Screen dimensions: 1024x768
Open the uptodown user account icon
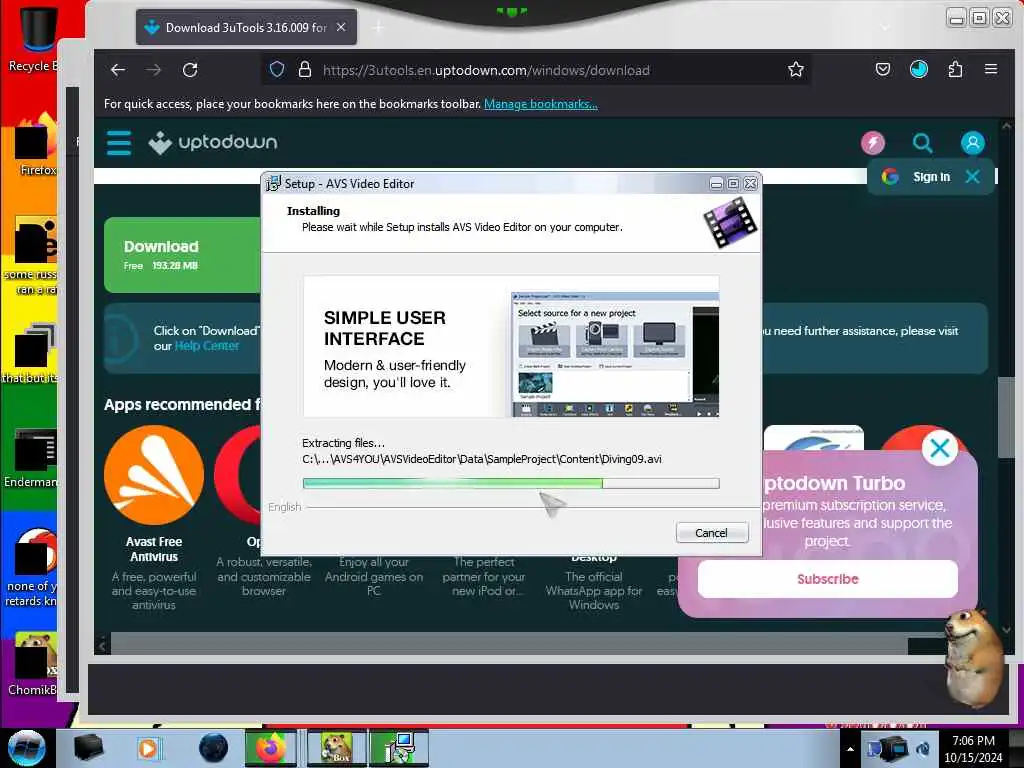coord(972,142)
